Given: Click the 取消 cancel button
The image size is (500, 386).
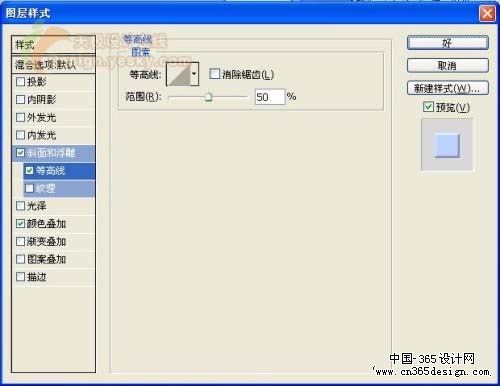Looking at the screenshot, I should [448, 66].
